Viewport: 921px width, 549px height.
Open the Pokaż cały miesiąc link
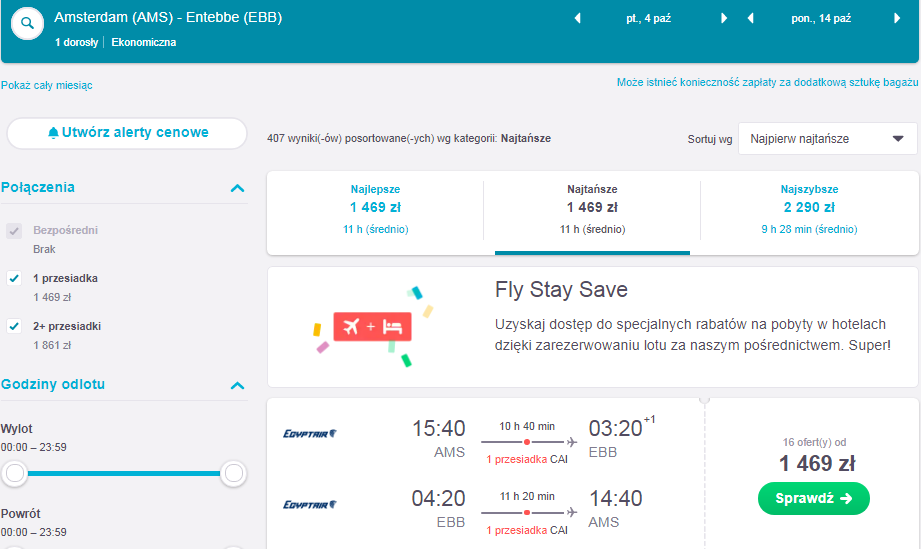point(46,85)
